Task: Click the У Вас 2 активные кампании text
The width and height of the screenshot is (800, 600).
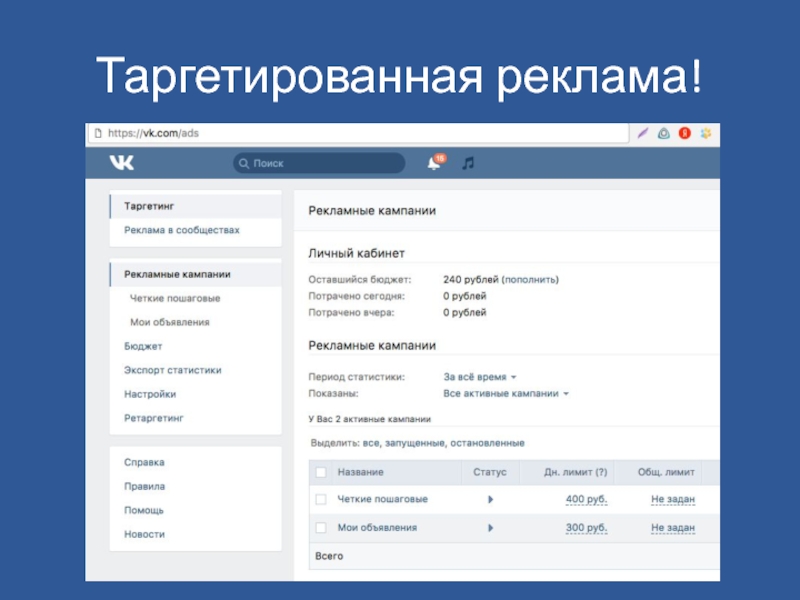Action: coord(369,419)
